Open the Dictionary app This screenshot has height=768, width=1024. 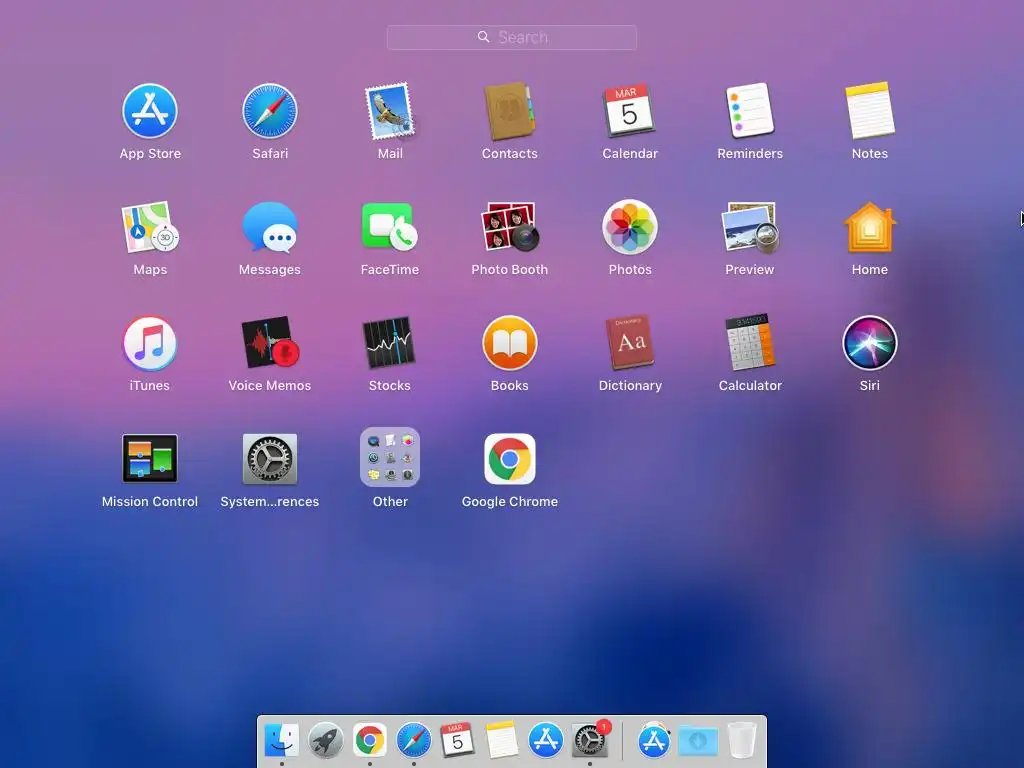[630, 344]
